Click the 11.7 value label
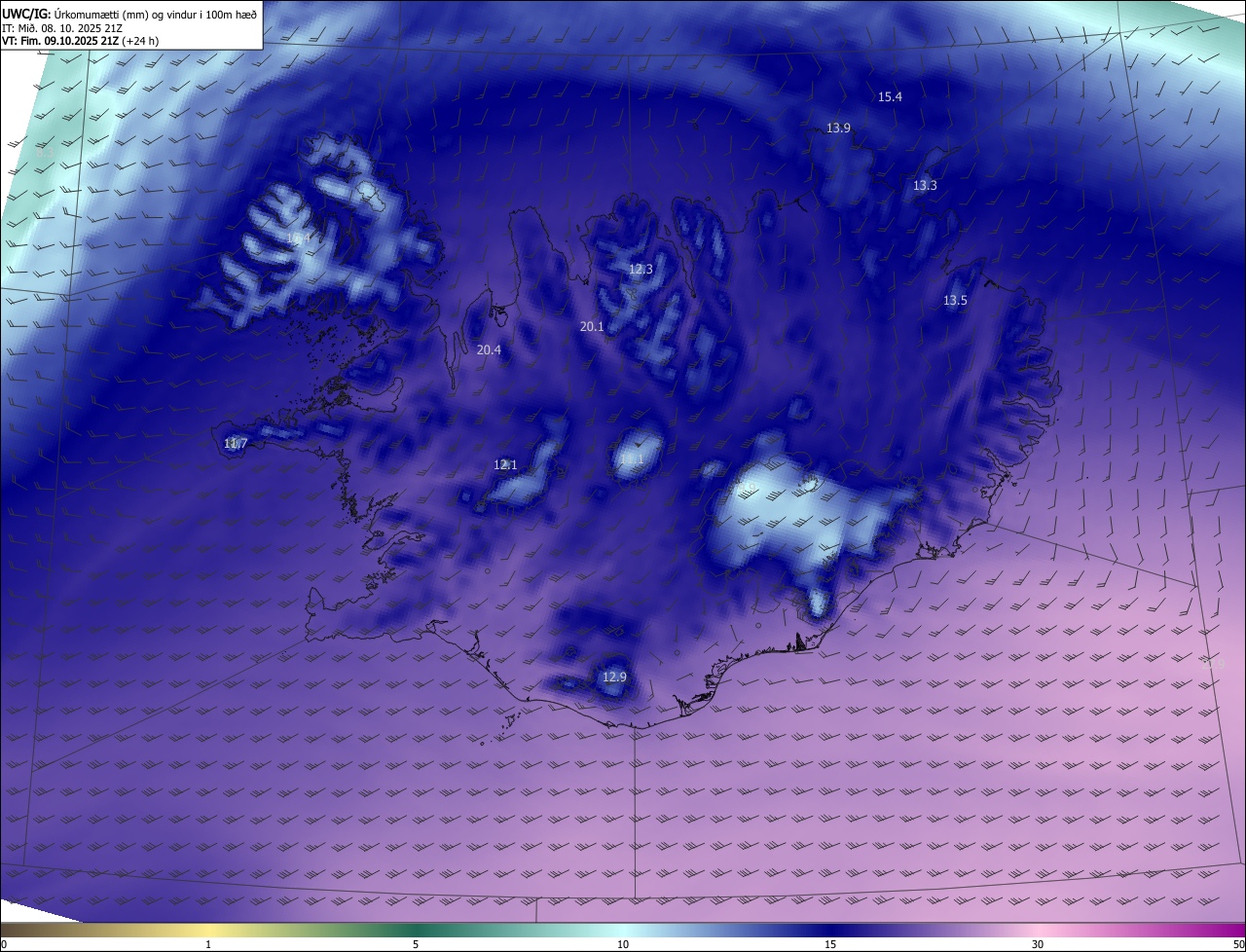Image resolution: width=1246 pixels, height=952 pixels. [x=236, y=444]
